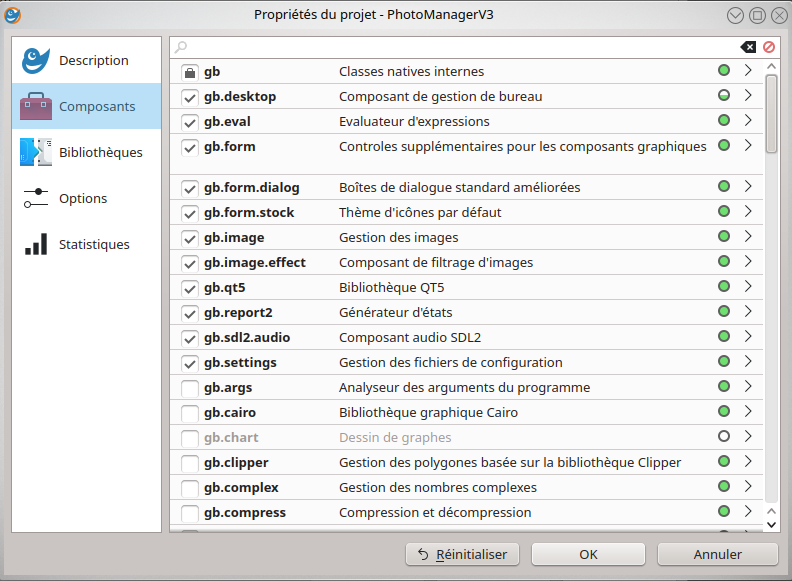Expand details arrow for gb.form.stock
Viewport: 792px width, 581px height.
pyautogui.click(x=748, y=211)
